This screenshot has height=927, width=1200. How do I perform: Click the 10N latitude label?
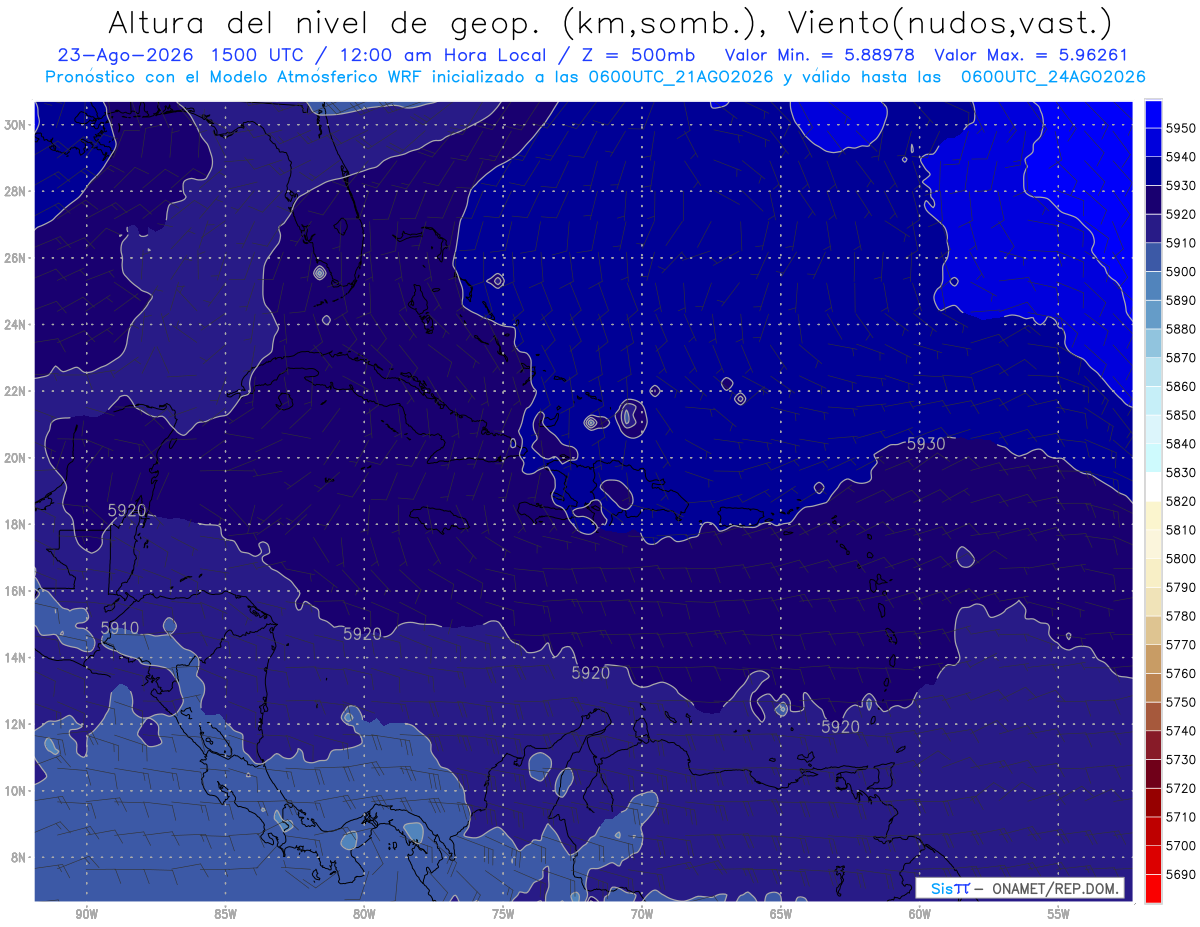click(15, 791)
